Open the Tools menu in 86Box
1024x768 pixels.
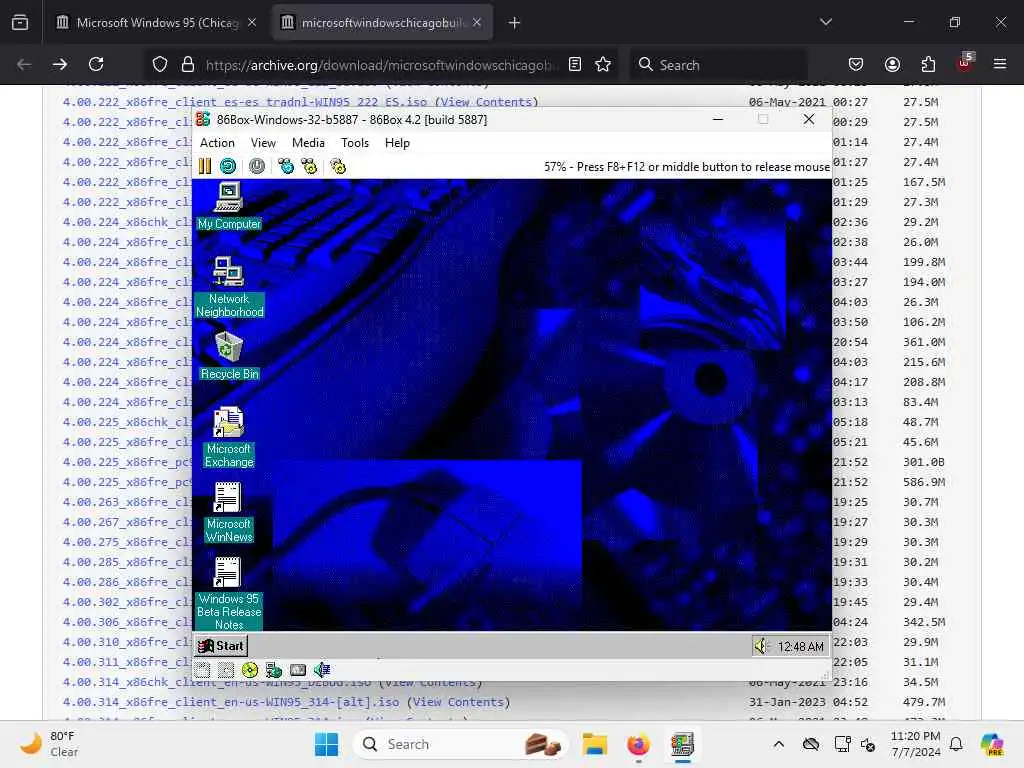click(355, 143)
